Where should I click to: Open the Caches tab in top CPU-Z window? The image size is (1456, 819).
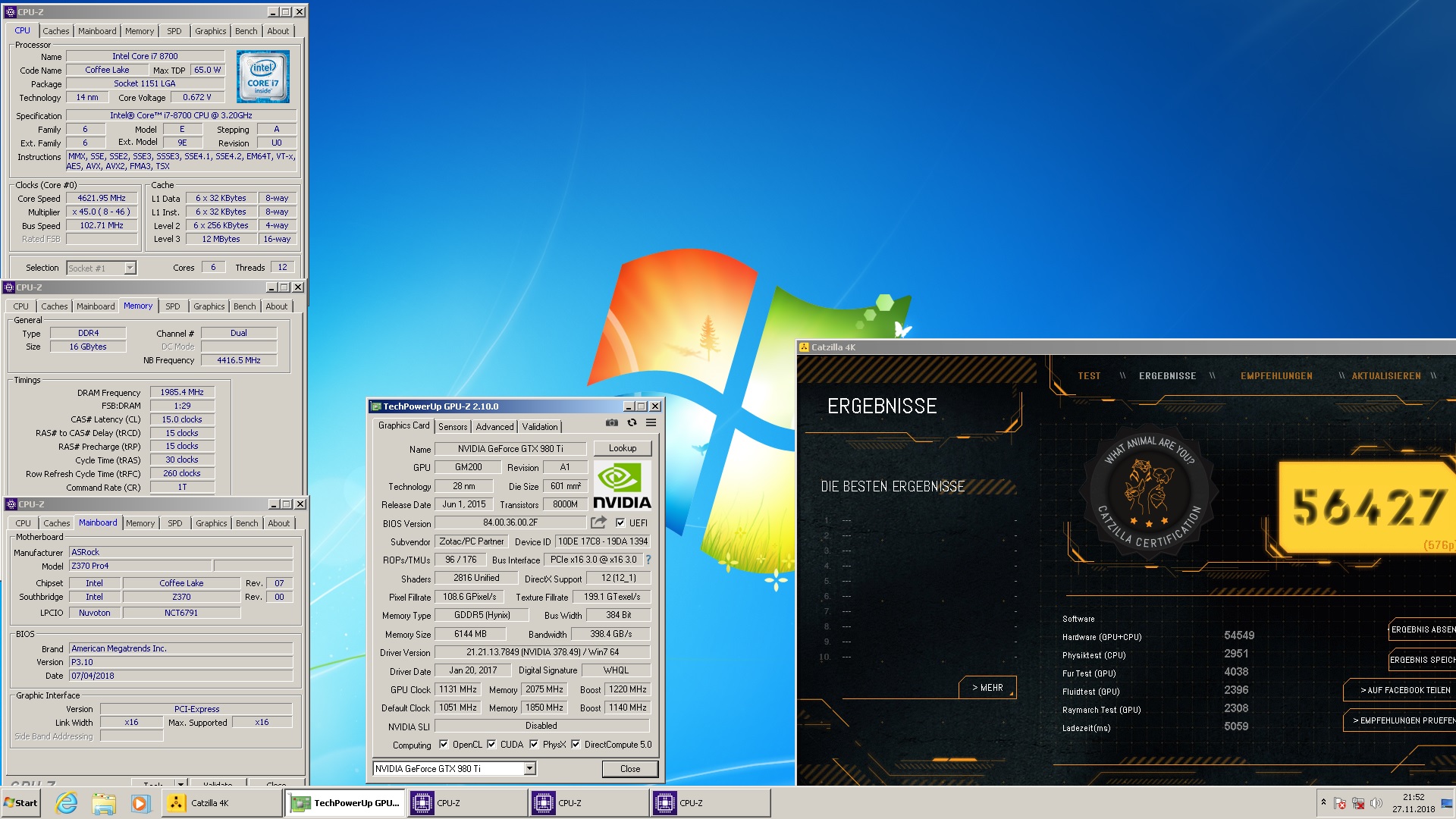(x=56, y=31)
